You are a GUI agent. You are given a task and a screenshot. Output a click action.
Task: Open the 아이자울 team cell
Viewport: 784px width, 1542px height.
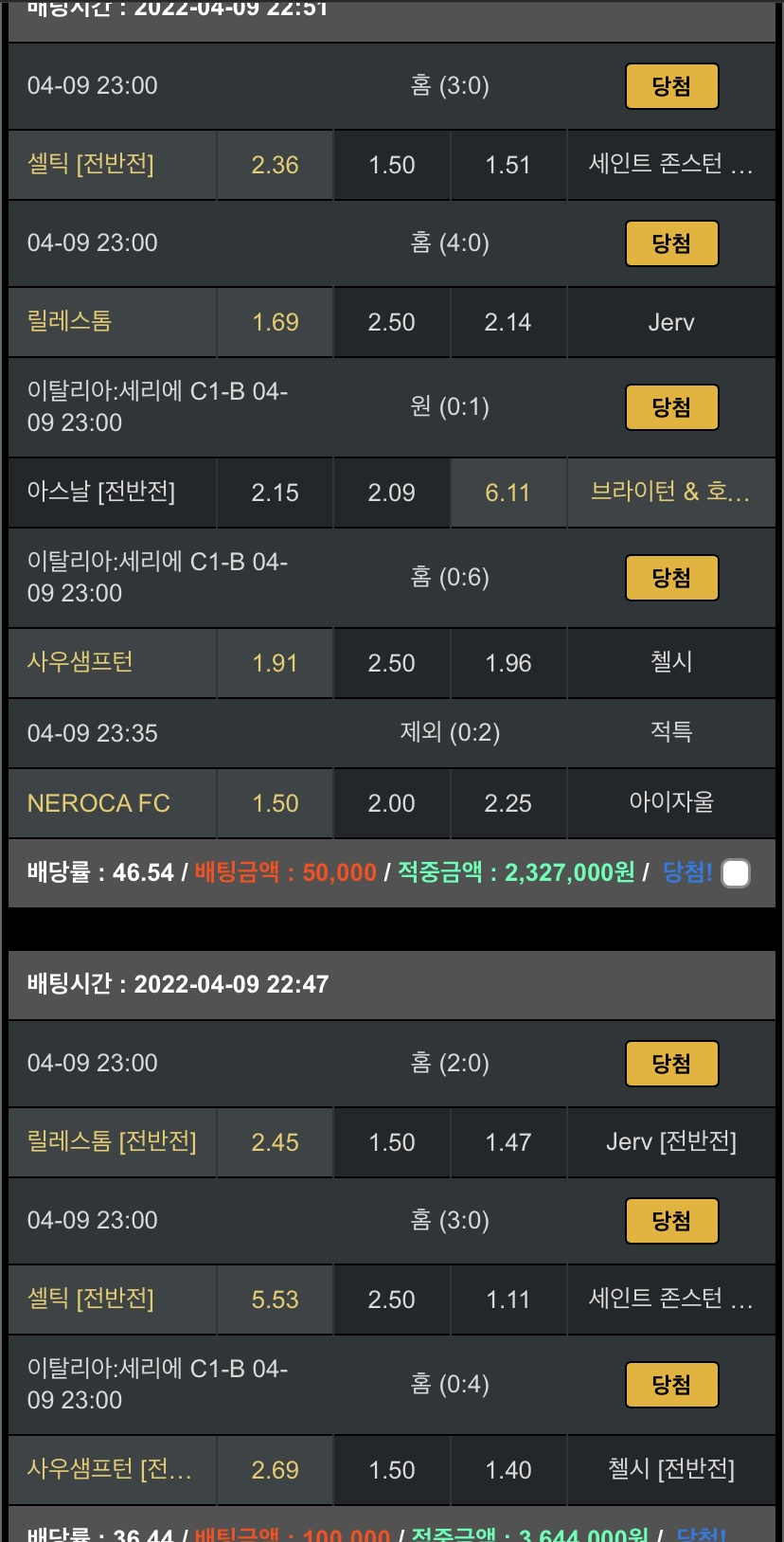click(671, 803)
